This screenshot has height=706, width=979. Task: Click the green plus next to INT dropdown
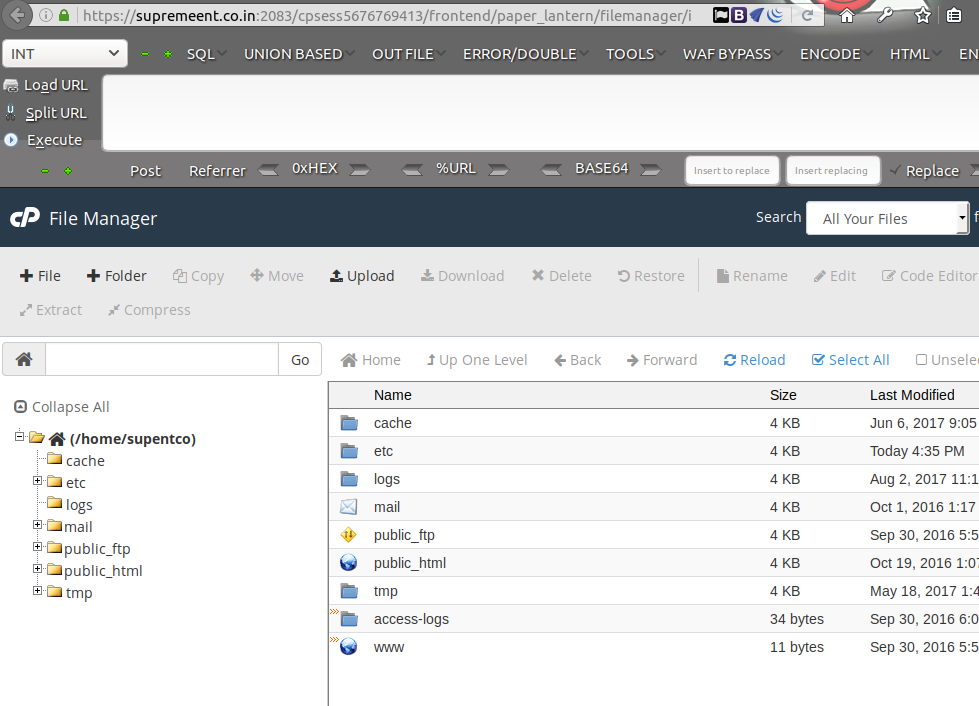(168, 54)
